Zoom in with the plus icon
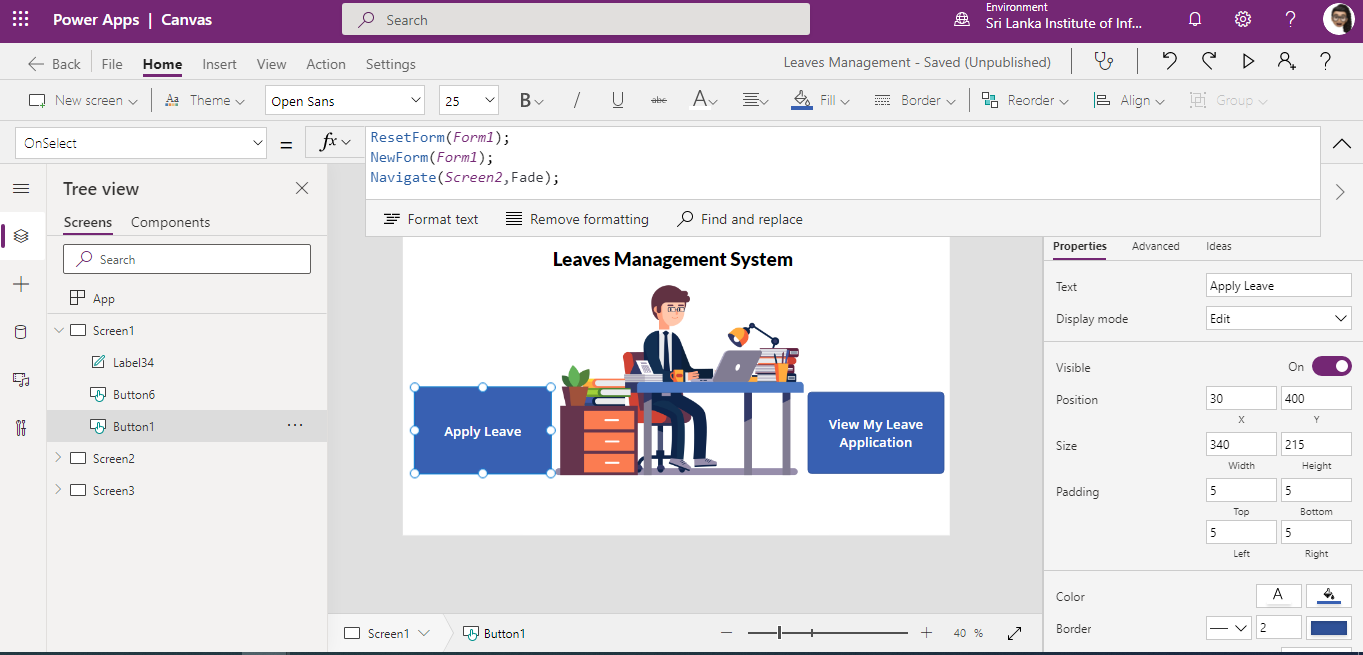The image size is (1363, 655). (x=927, y=633)
